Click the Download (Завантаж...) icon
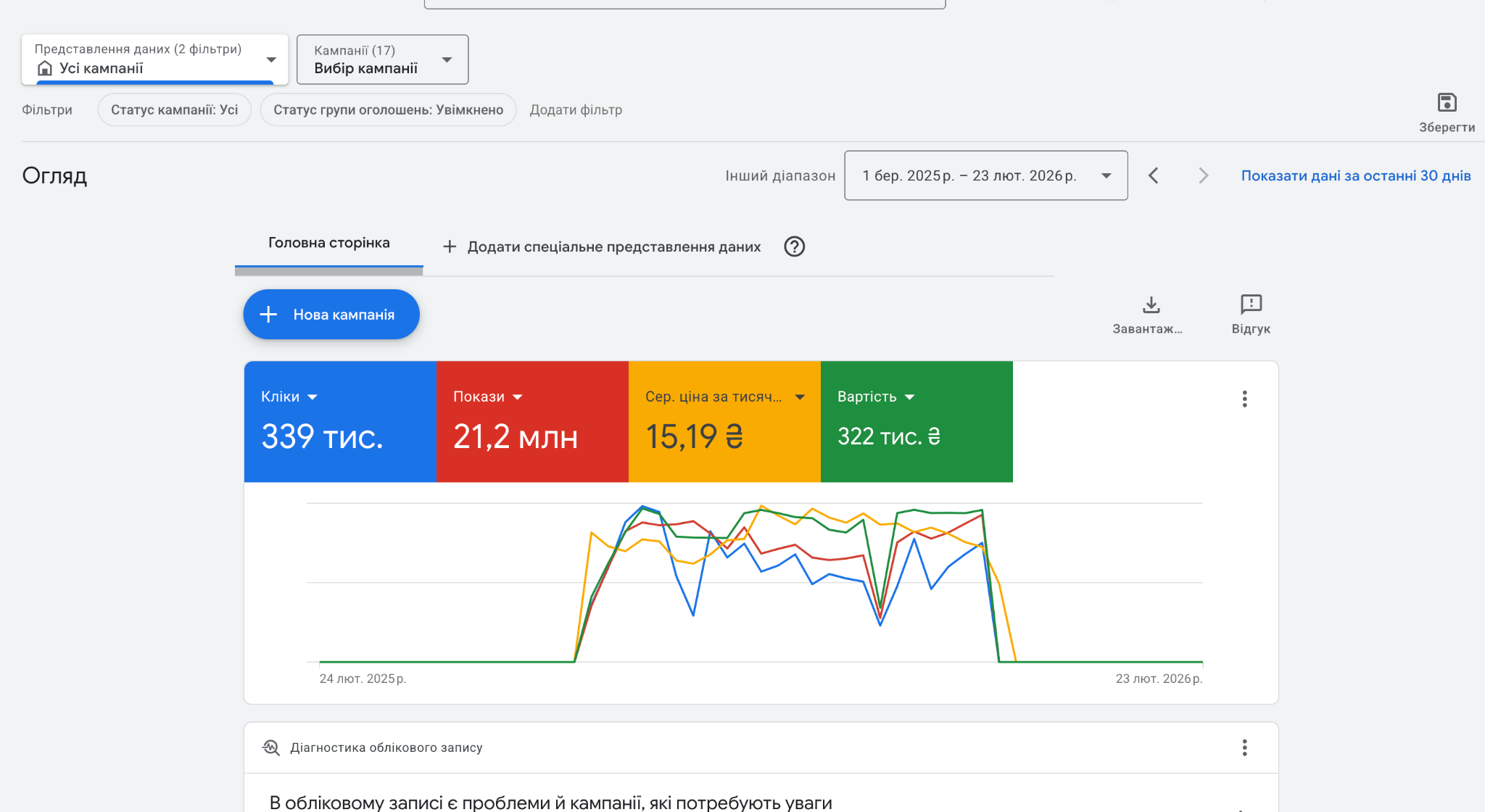 pos(1151,304)
